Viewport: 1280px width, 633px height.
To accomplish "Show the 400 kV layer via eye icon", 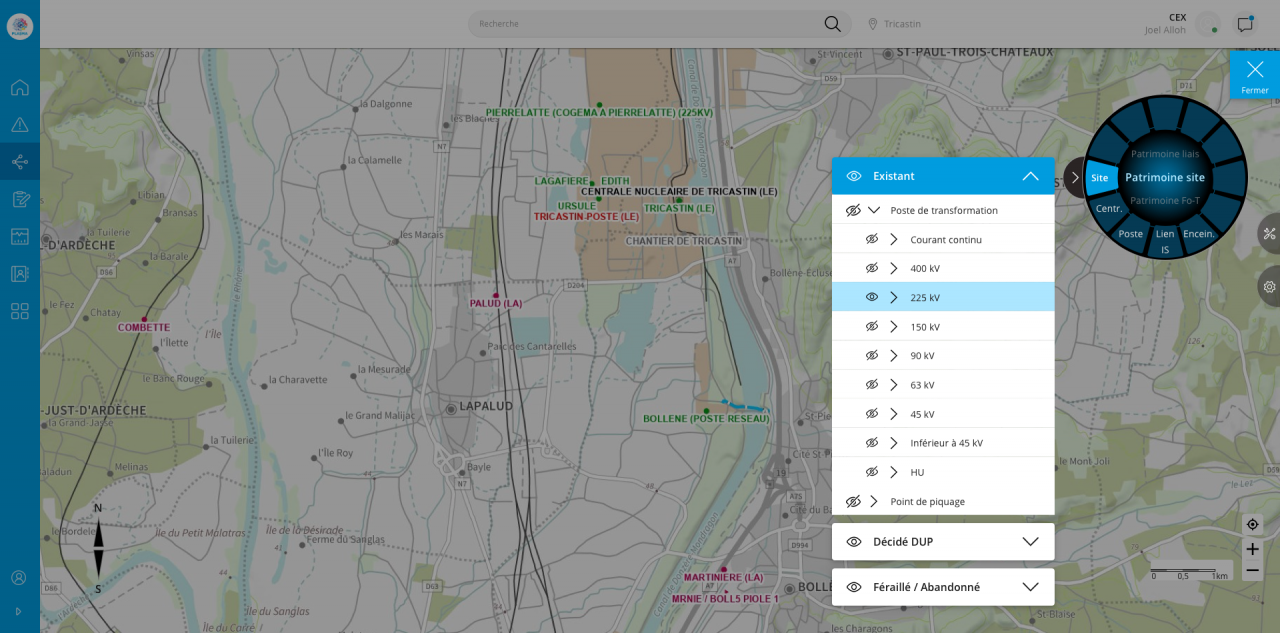I will pyautogui.click(x=871, y=268).
